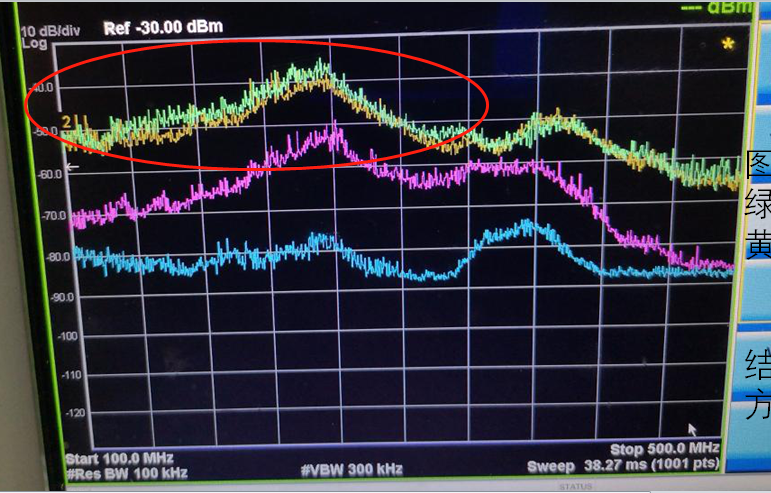Screen dimensions: 771x493
Task: Click the yellow asterisk indicator at top right
Action: click(728, 44)
